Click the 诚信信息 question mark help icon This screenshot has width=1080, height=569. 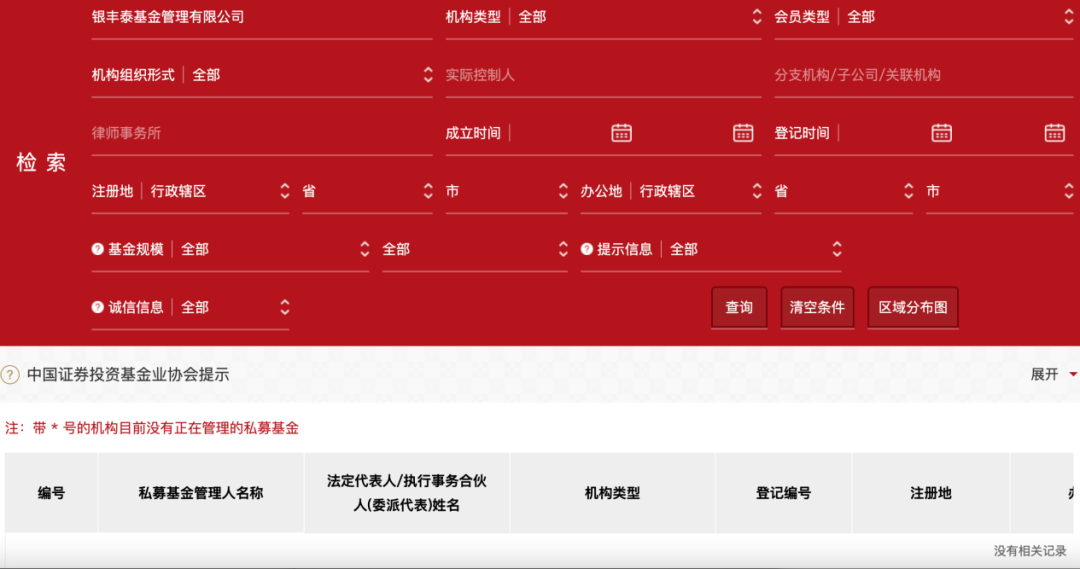pos(98,307)
